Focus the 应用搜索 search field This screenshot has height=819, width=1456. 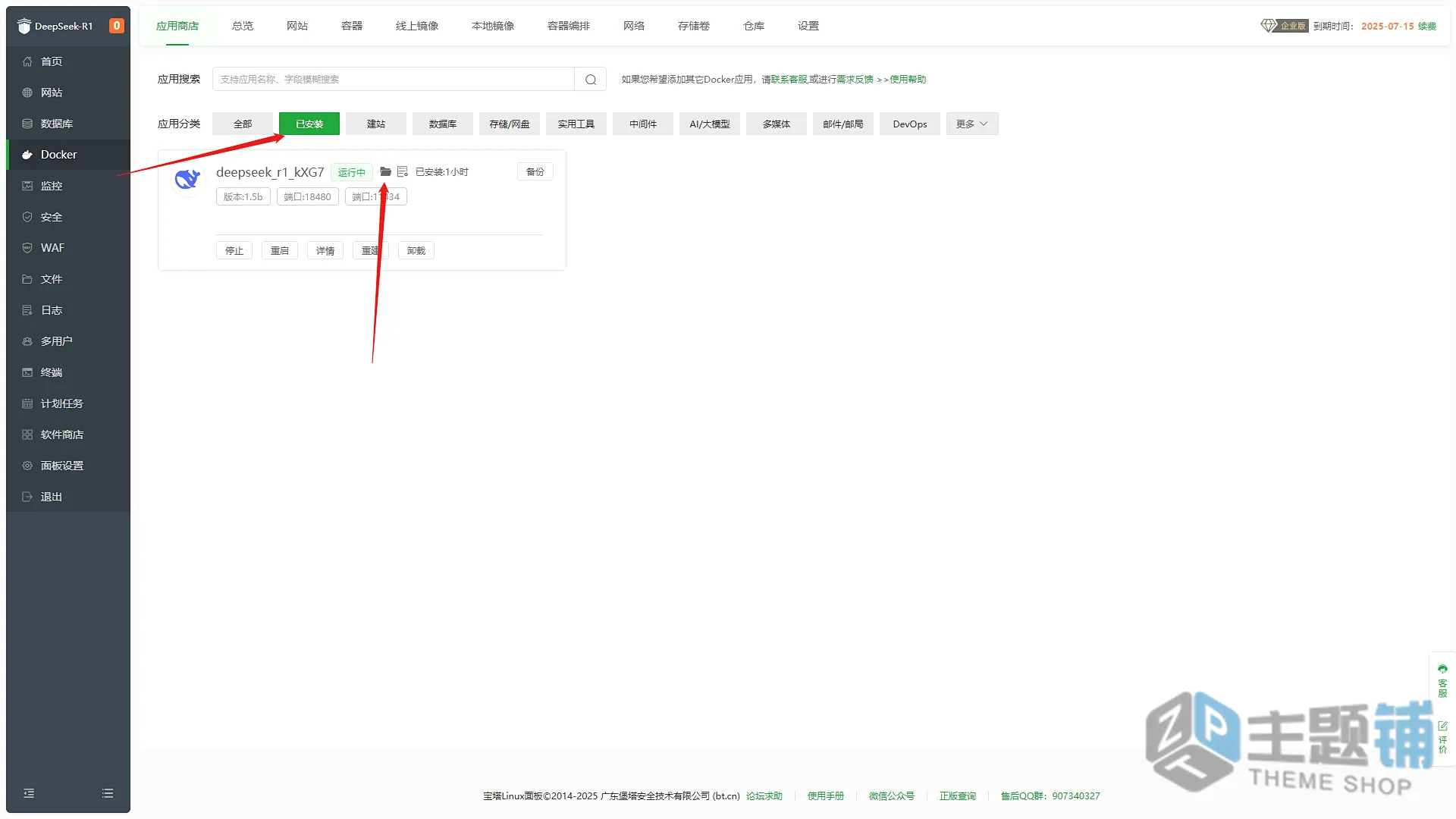[394, 80]
